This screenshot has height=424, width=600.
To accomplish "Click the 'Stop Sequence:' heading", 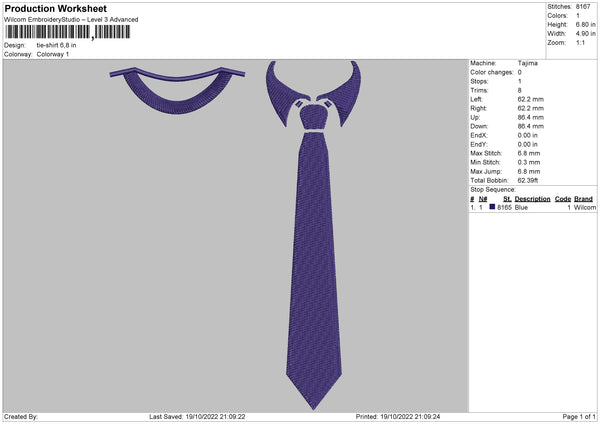I will coord(493,190).
